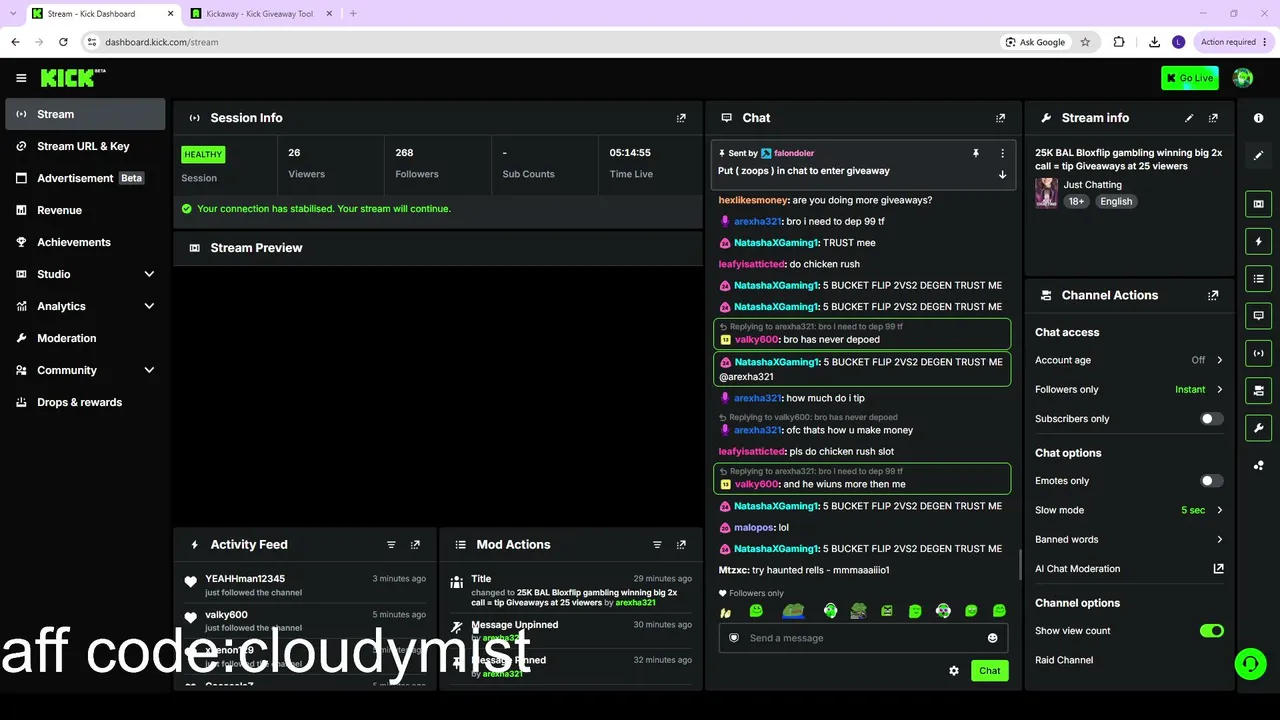Turn off Show view count
This screenshot has width=1280, height=720.
click(1211, 631)
